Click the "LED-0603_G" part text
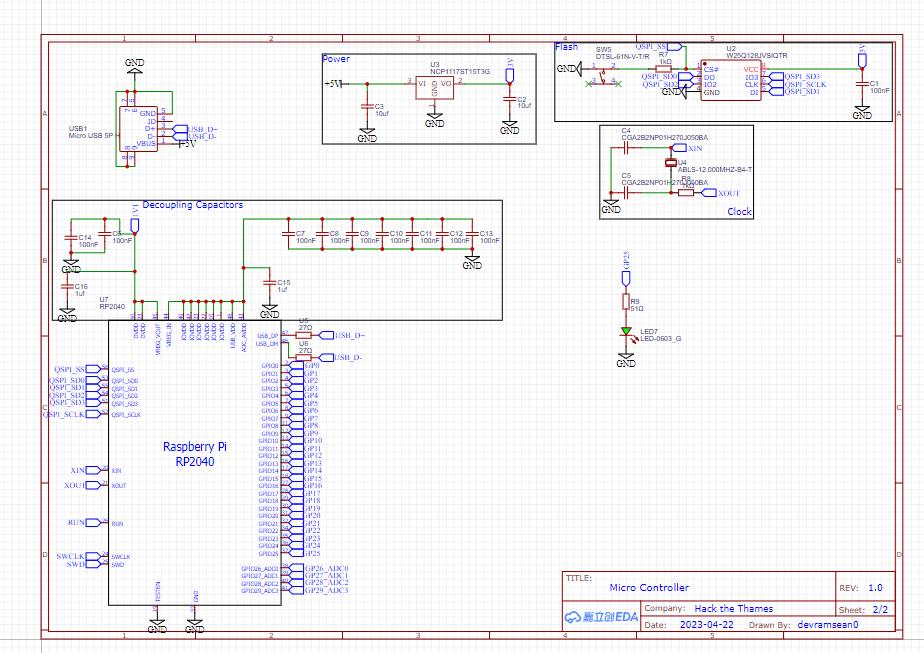This screenshot has width=924, height=653. coord(661,338)
